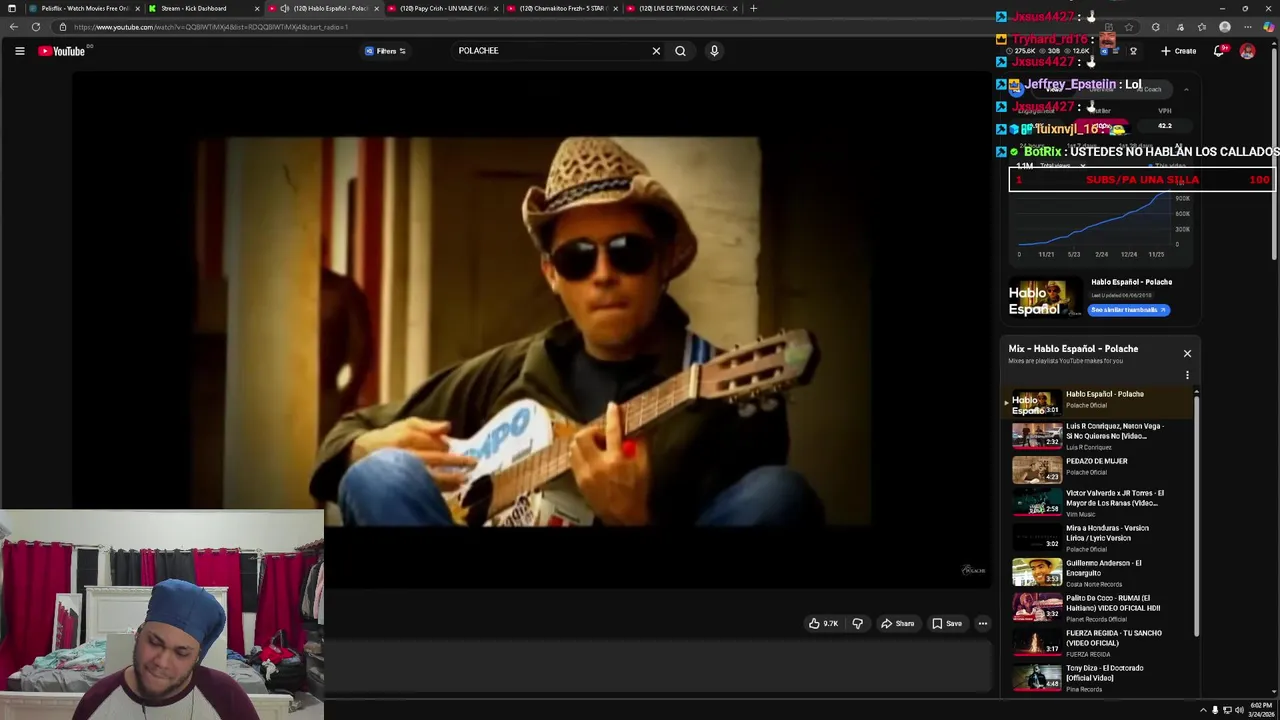
Task: Focus the YouTube search box containing POLACHEE
Action: 550,51
